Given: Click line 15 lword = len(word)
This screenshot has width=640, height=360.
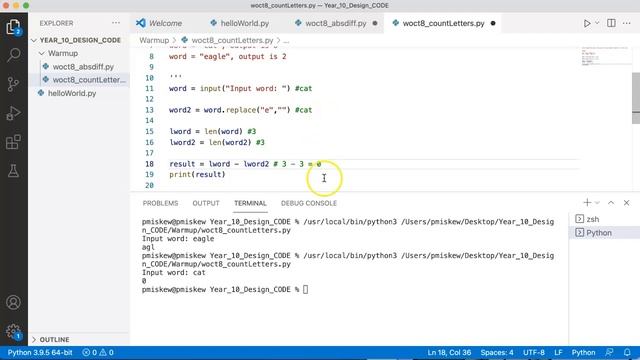Looking at the screenshot, I should coord(213,131).
